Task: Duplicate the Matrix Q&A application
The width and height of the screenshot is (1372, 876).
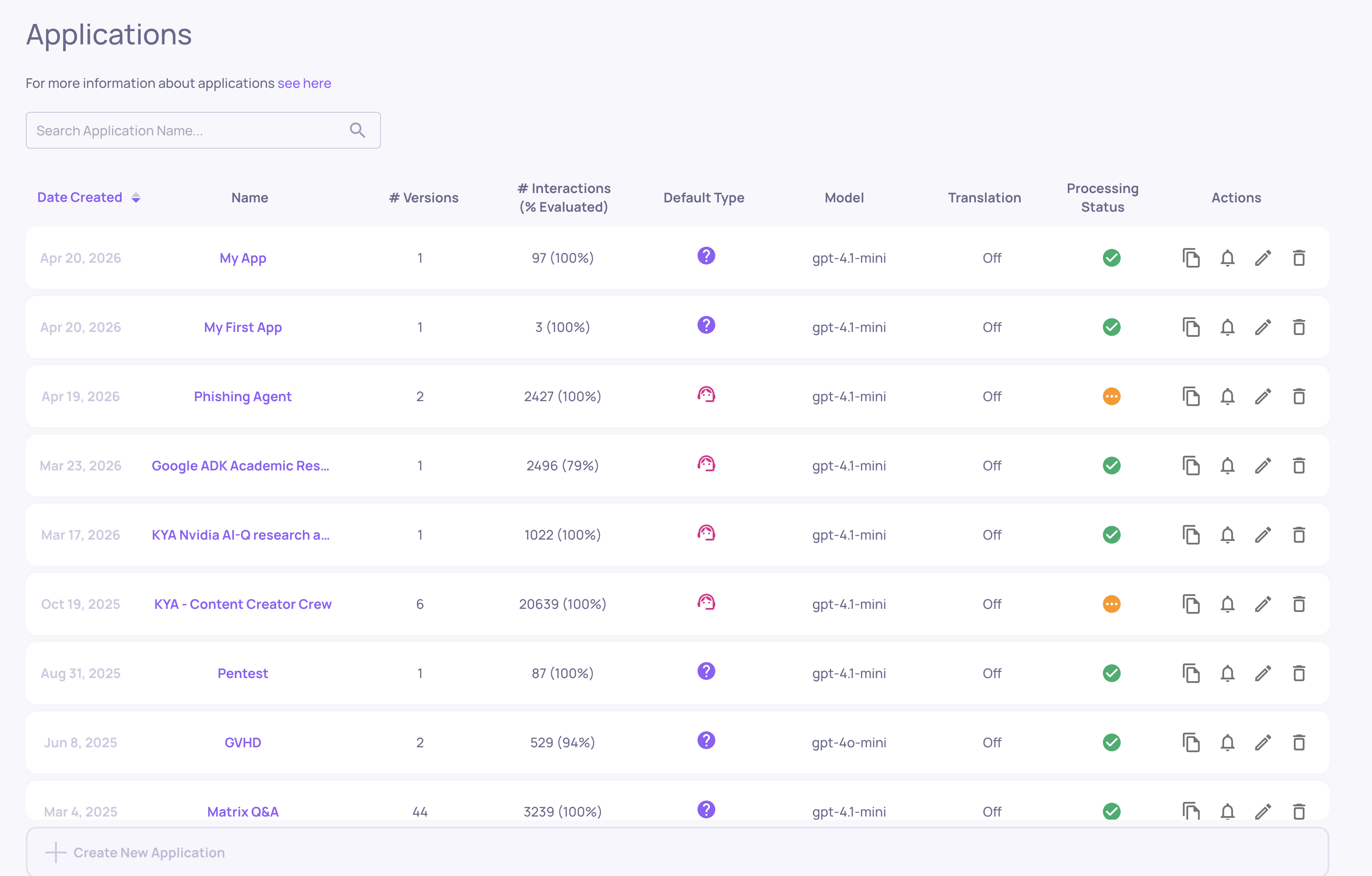Action: [1191, 810]
